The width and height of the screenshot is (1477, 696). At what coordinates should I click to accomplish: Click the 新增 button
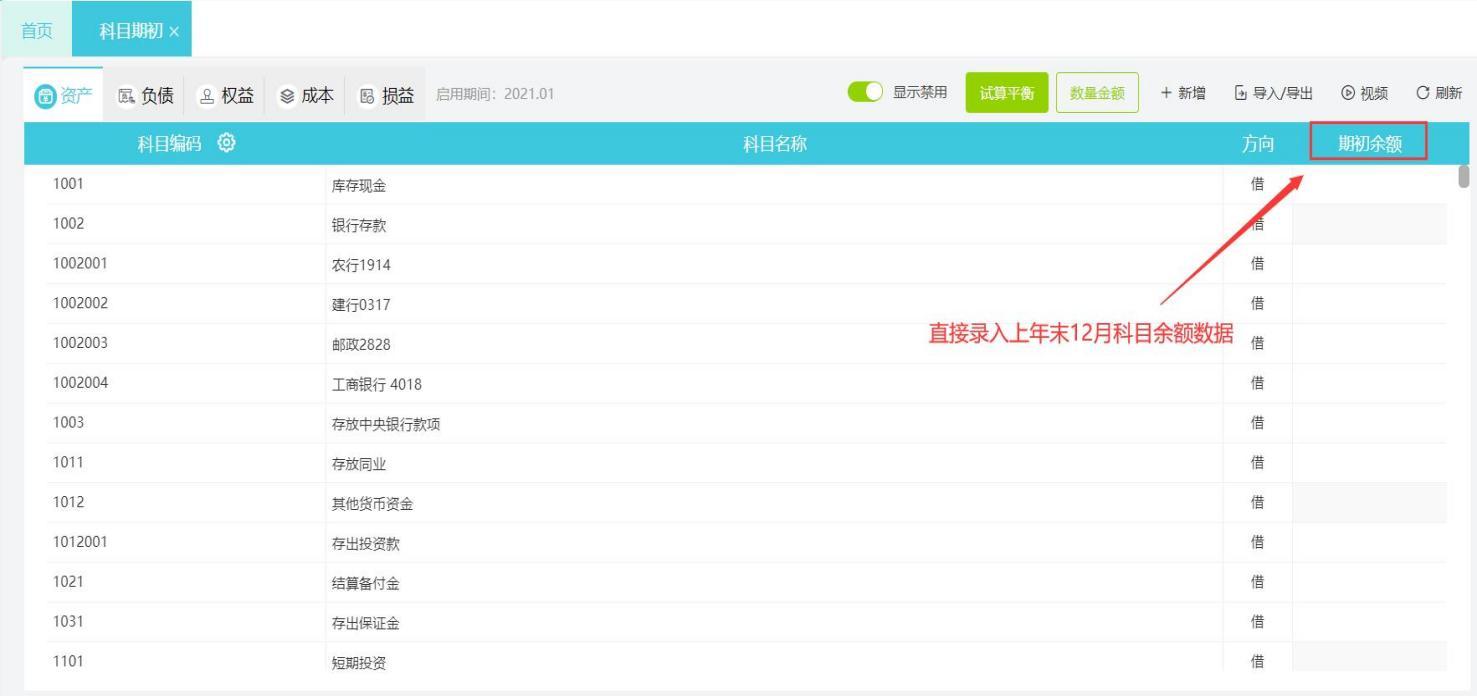pos(1182,93)
